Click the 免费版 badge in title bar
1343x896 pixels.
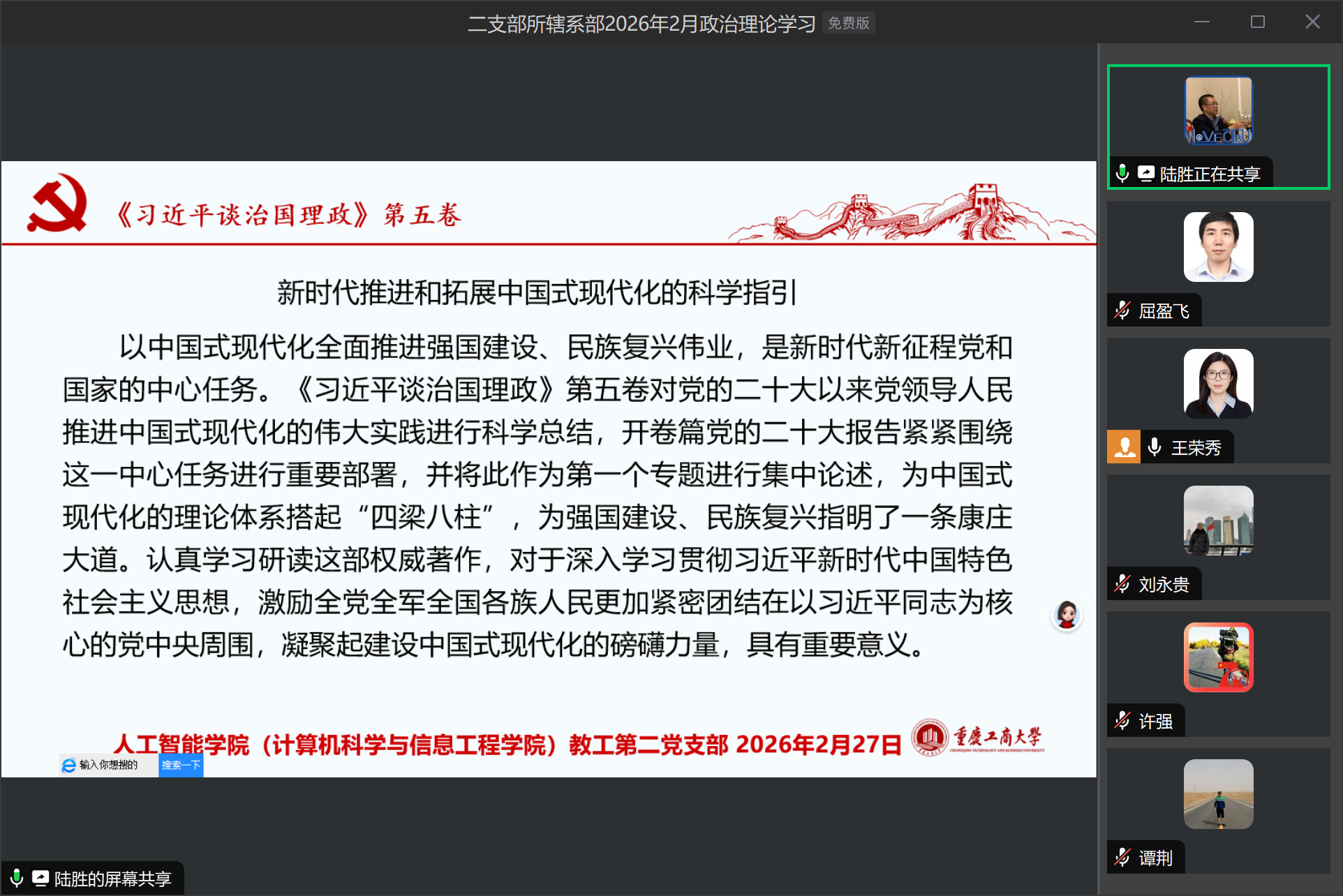pyautogui.click(x=848, y=23)
